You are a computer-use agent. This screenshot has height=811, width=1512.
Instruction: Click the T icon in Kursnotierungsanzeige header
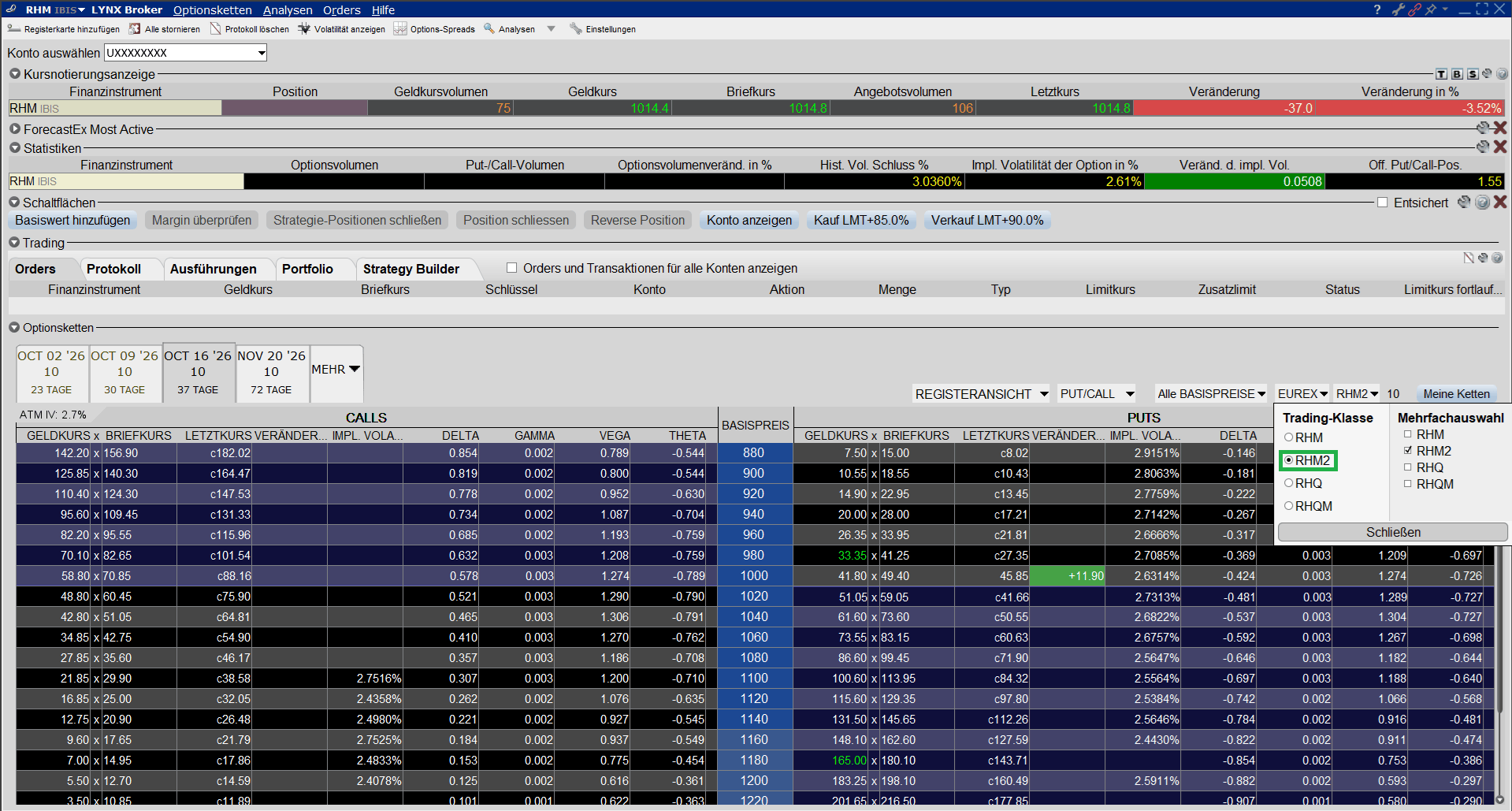(1441, 74)
